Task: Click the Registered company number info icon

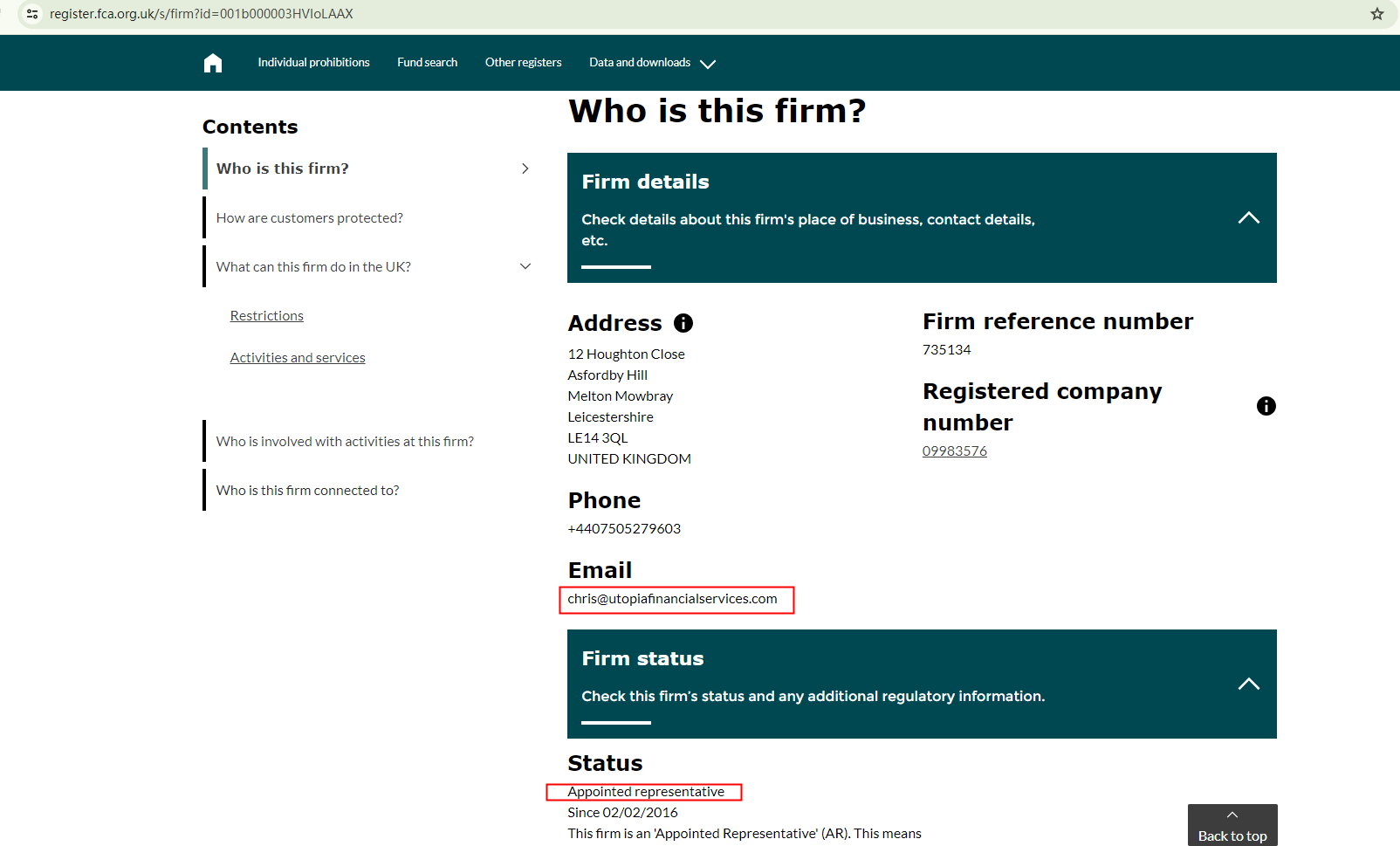Action: pos(1266,406)
